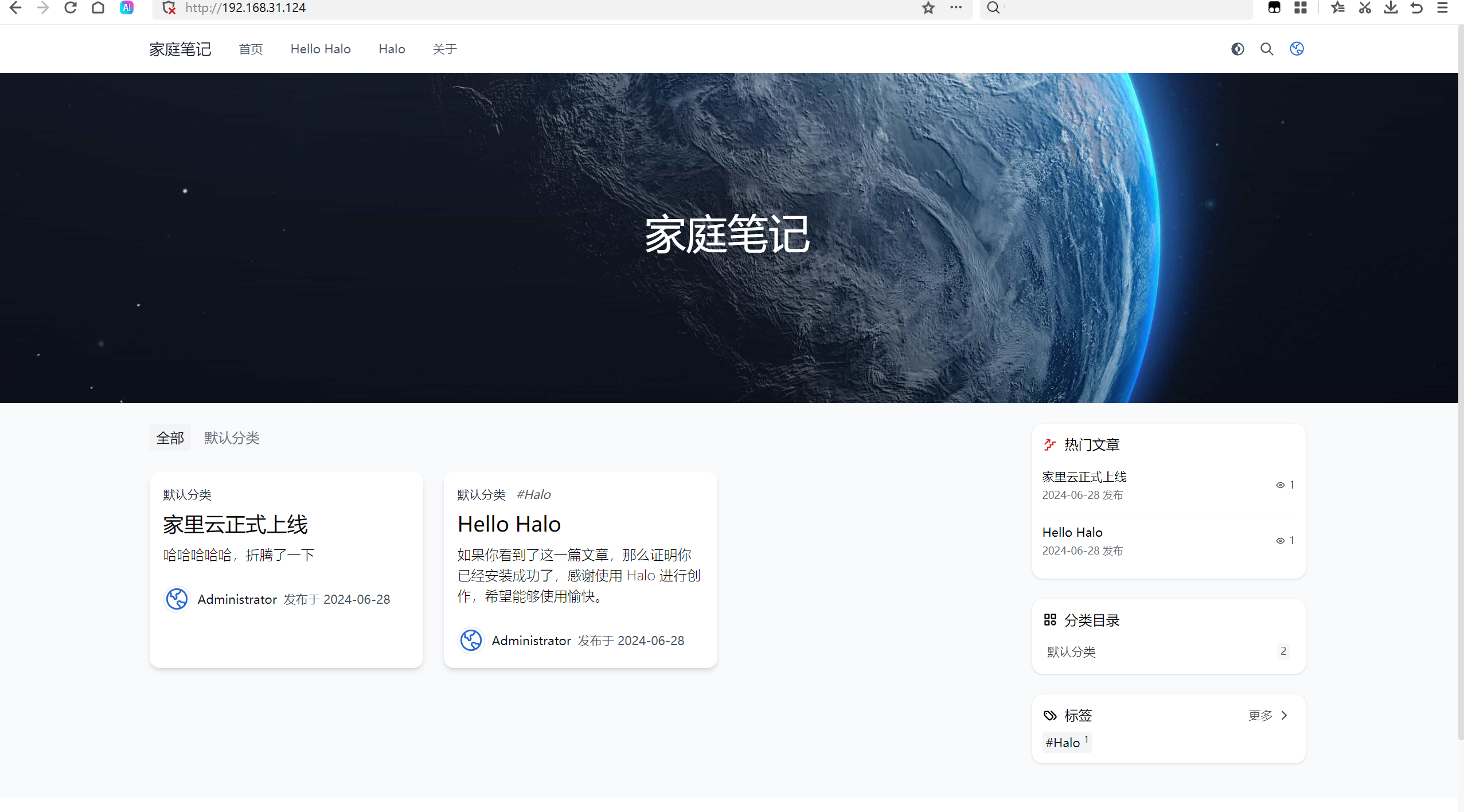
Task: Open 家里云正式上线 in the 热门文章 list
Action: [1084, 477]
